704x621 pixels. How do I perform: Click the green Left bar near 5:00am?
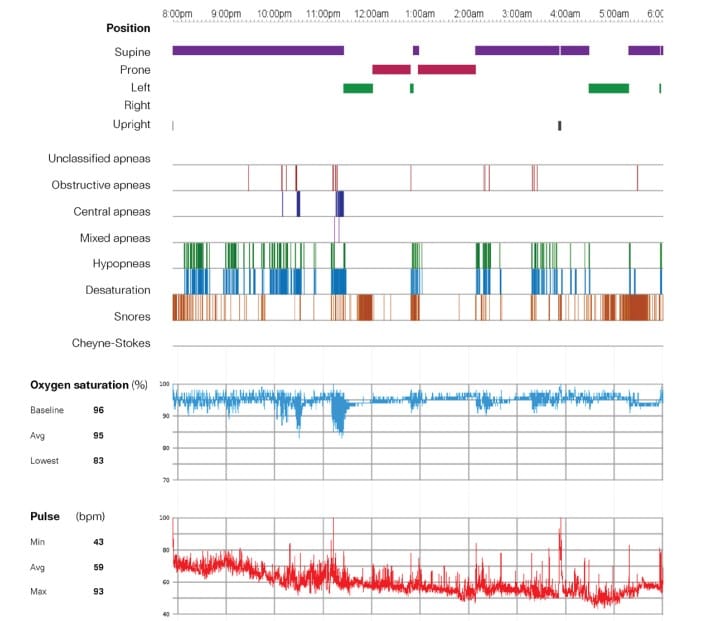click(x=608, y=88)
